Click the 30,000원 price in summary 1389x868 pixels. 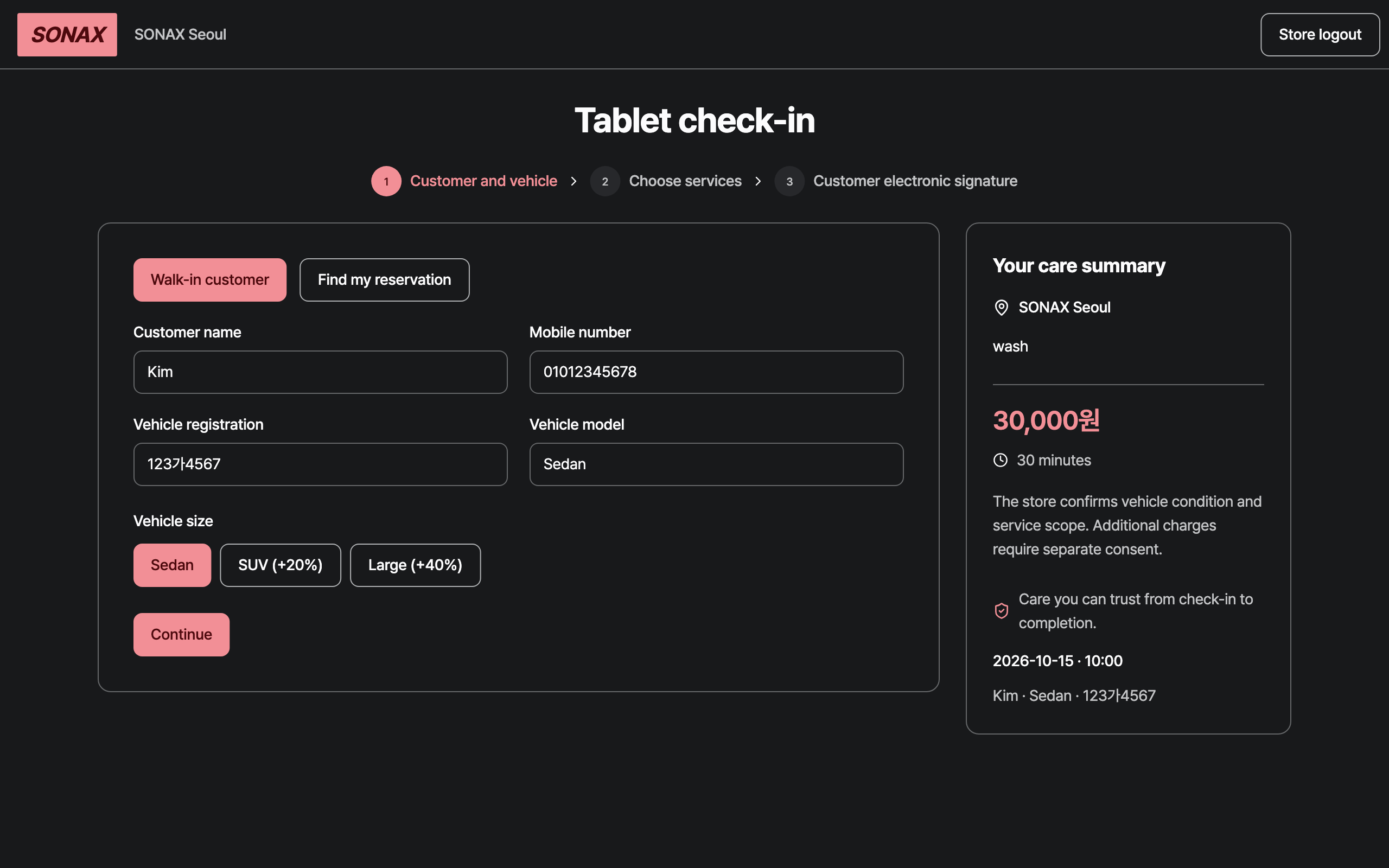click(x=1046, y=421)
